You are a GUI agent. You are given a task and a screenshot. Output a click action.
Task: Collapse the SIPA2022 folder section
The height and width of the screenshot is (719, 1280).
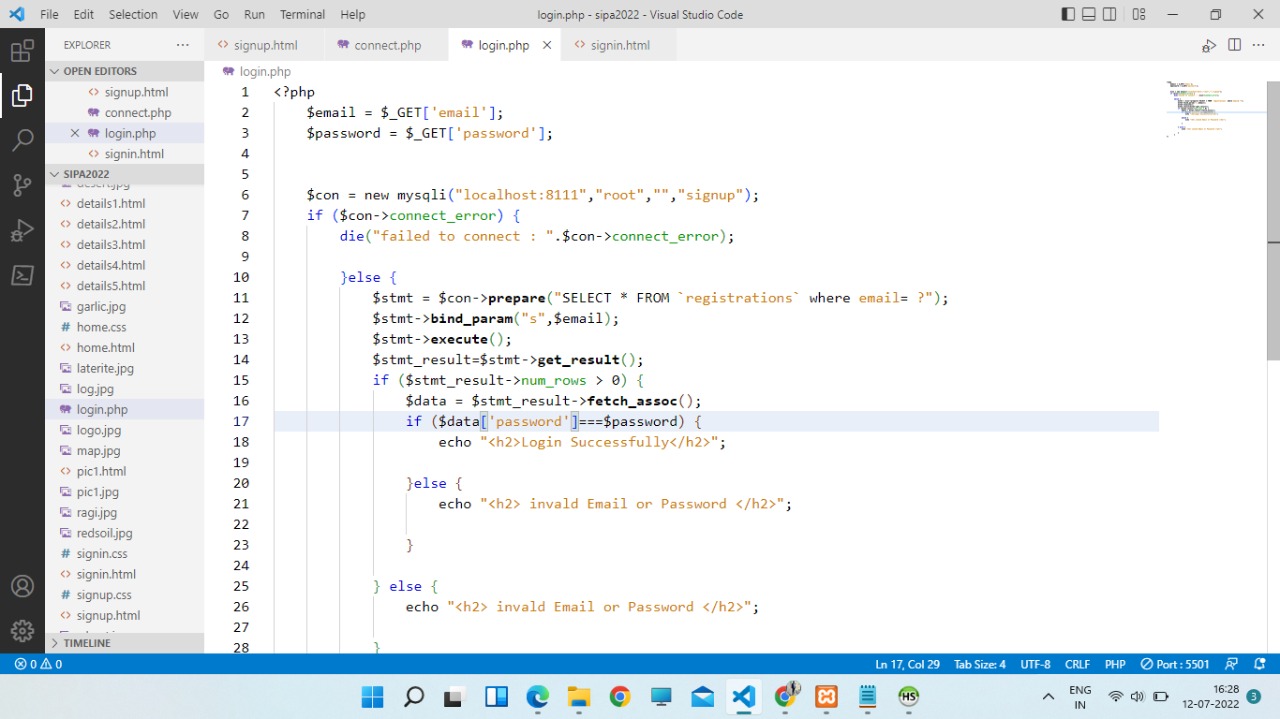click(124, 174)
